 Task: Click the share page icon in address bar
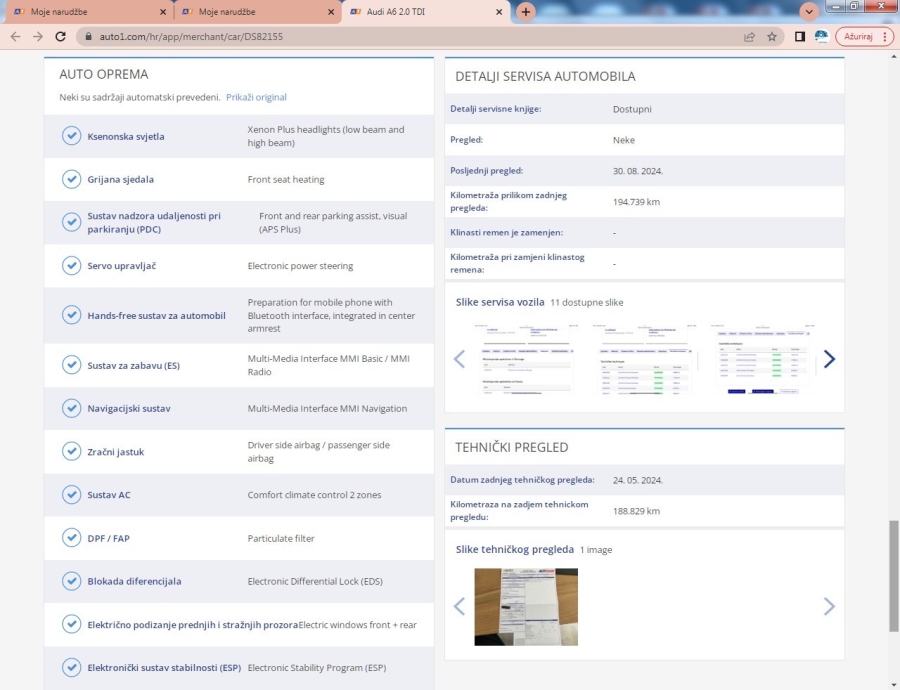[749, 37]
